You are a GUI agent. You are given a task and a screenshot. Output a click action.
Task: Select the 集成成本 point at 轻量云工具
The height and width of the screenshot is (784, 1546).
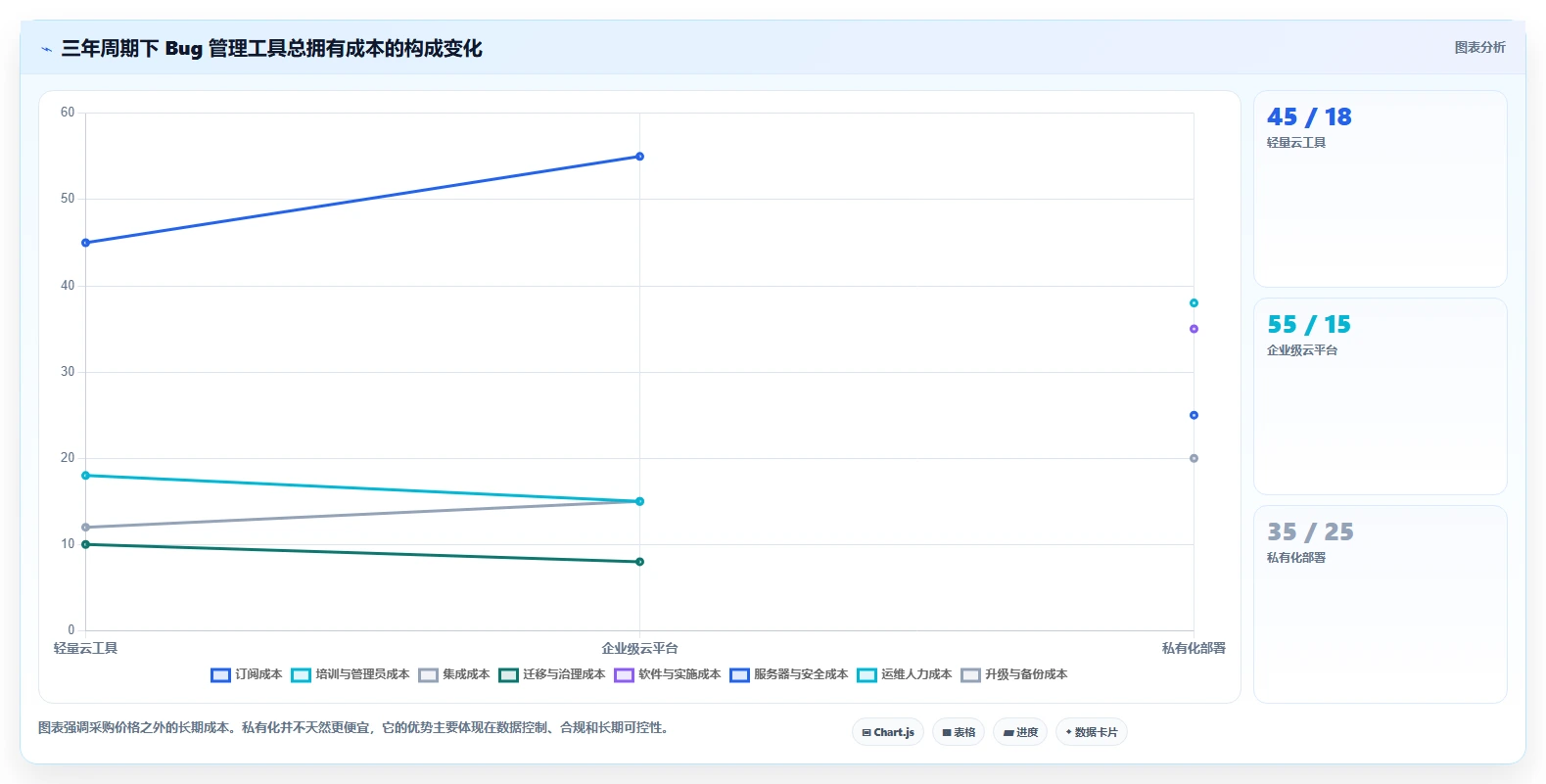[x=85, y=528]
